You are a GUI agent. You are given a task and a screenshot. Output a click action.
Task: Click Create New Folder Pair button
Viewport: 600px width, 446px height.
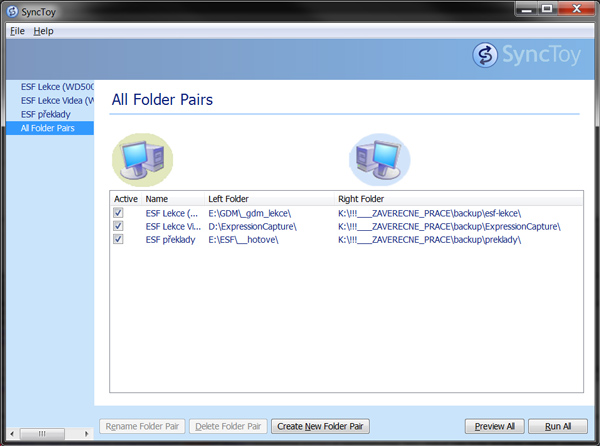[320, 426]
